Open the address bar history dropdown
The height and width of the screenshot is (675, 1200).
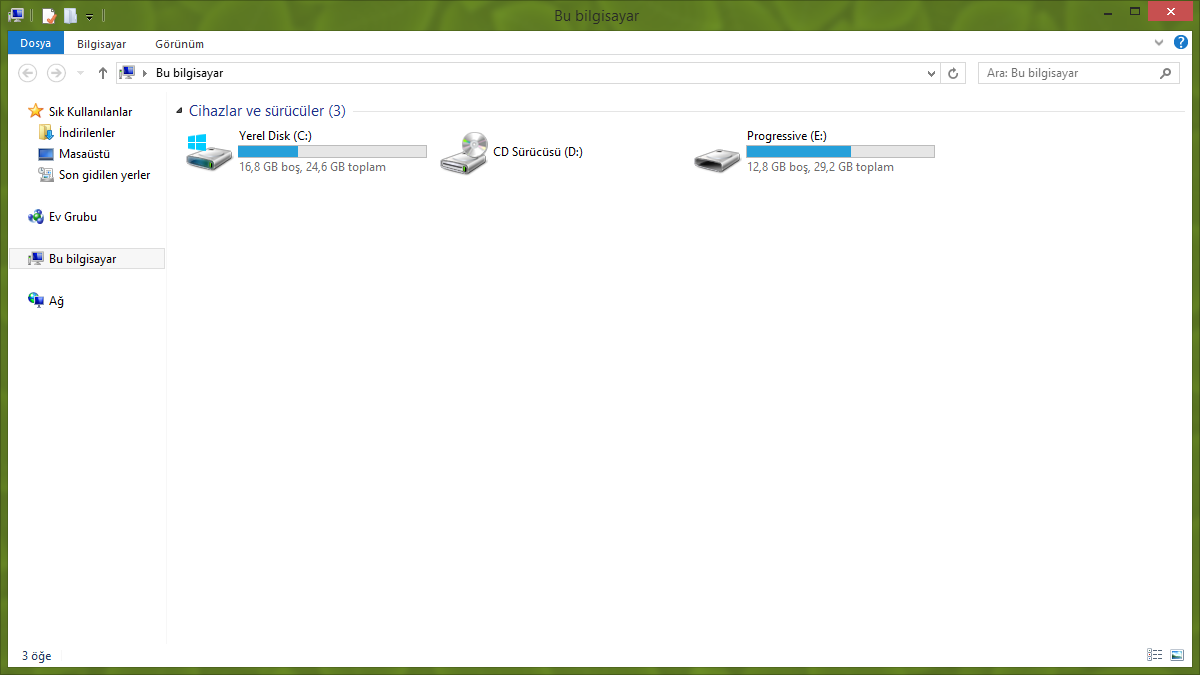click(931, 73)
